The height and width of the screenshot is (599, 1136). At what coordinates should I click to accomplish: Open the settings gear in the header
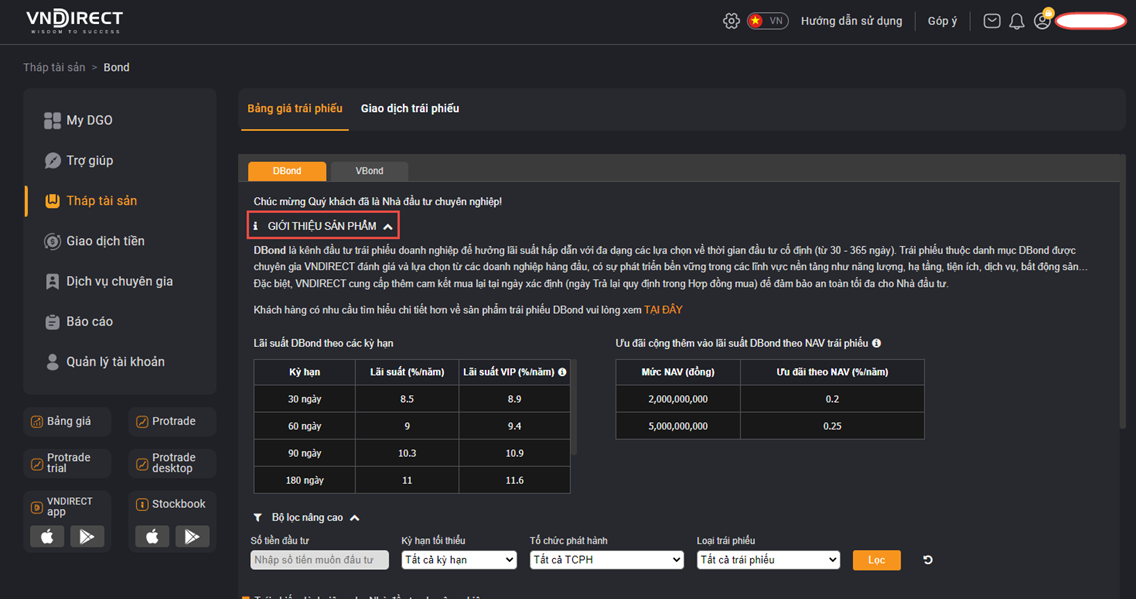coord(731,21)
